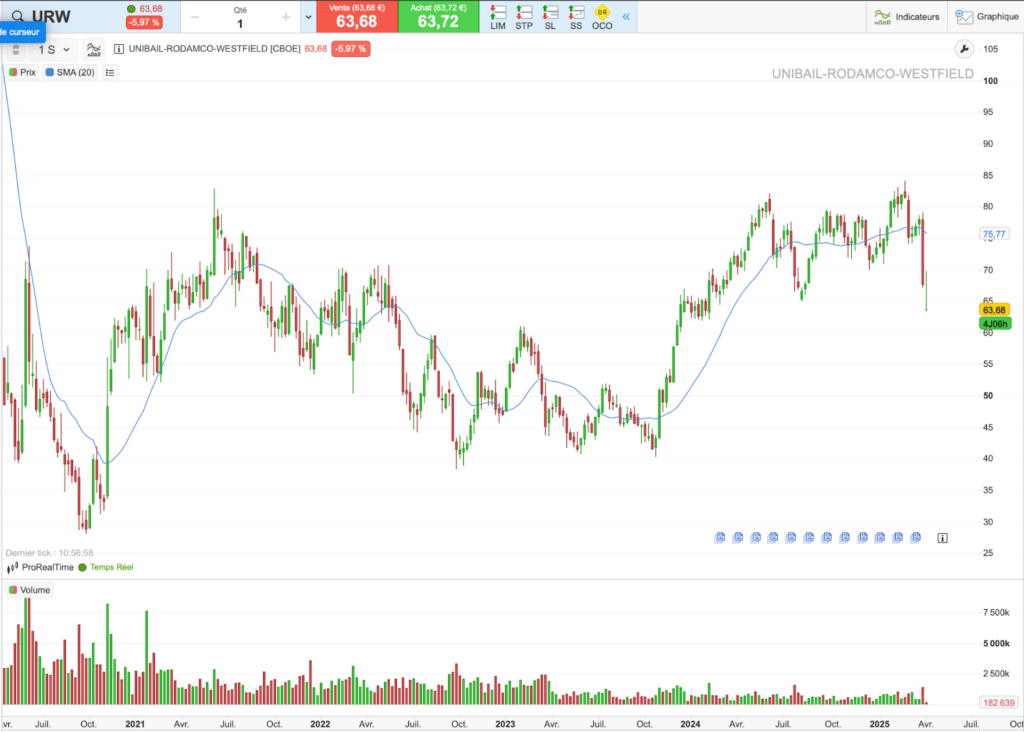Click the -5.97 % badge in chart title
Screen dimensions: 1024x732
tap(351, 49)
